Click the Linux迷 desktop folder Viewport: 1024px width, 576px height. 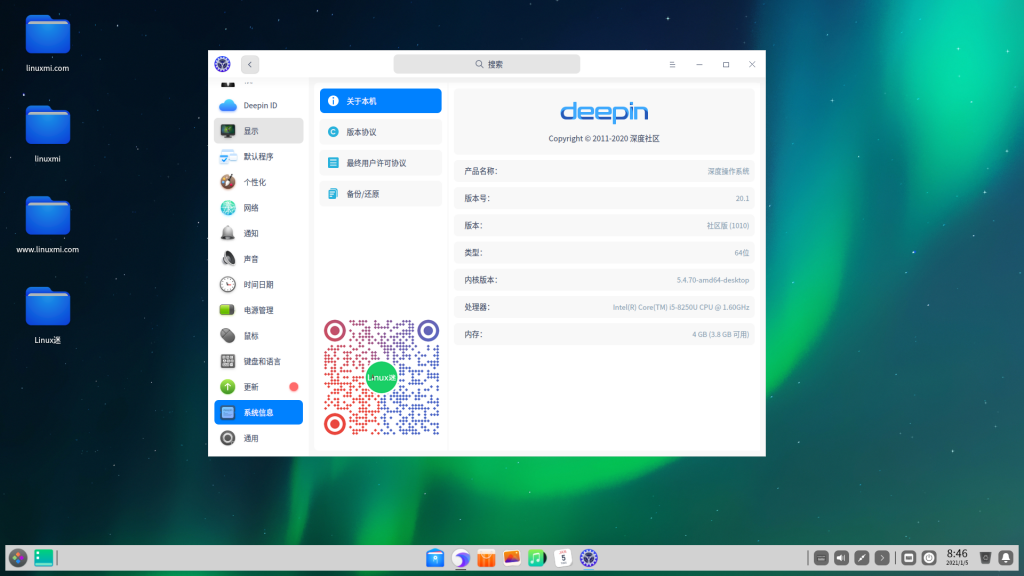click(x=48, y=315)
